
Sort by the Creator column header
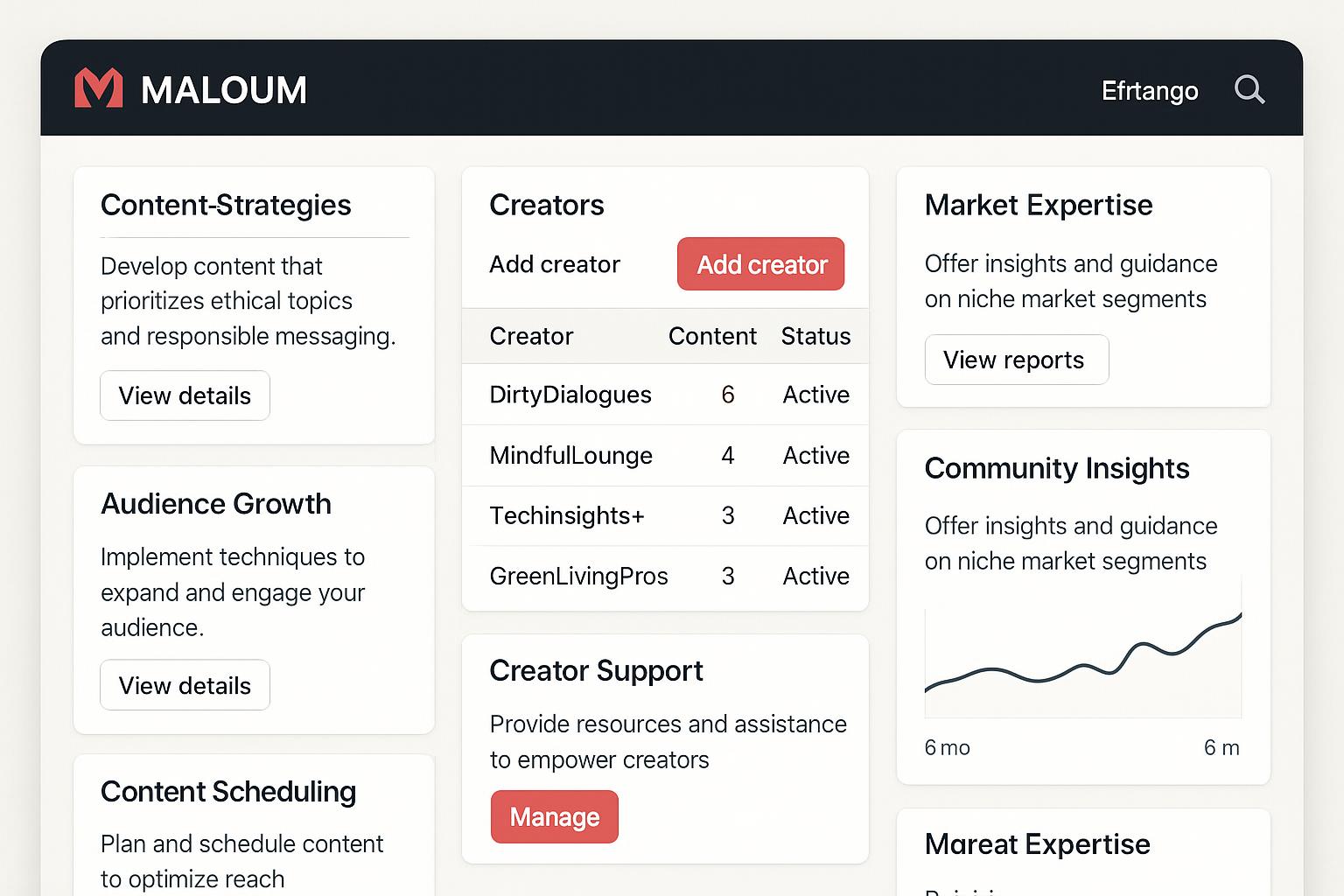pyautogui.click(x=531, y=336)
